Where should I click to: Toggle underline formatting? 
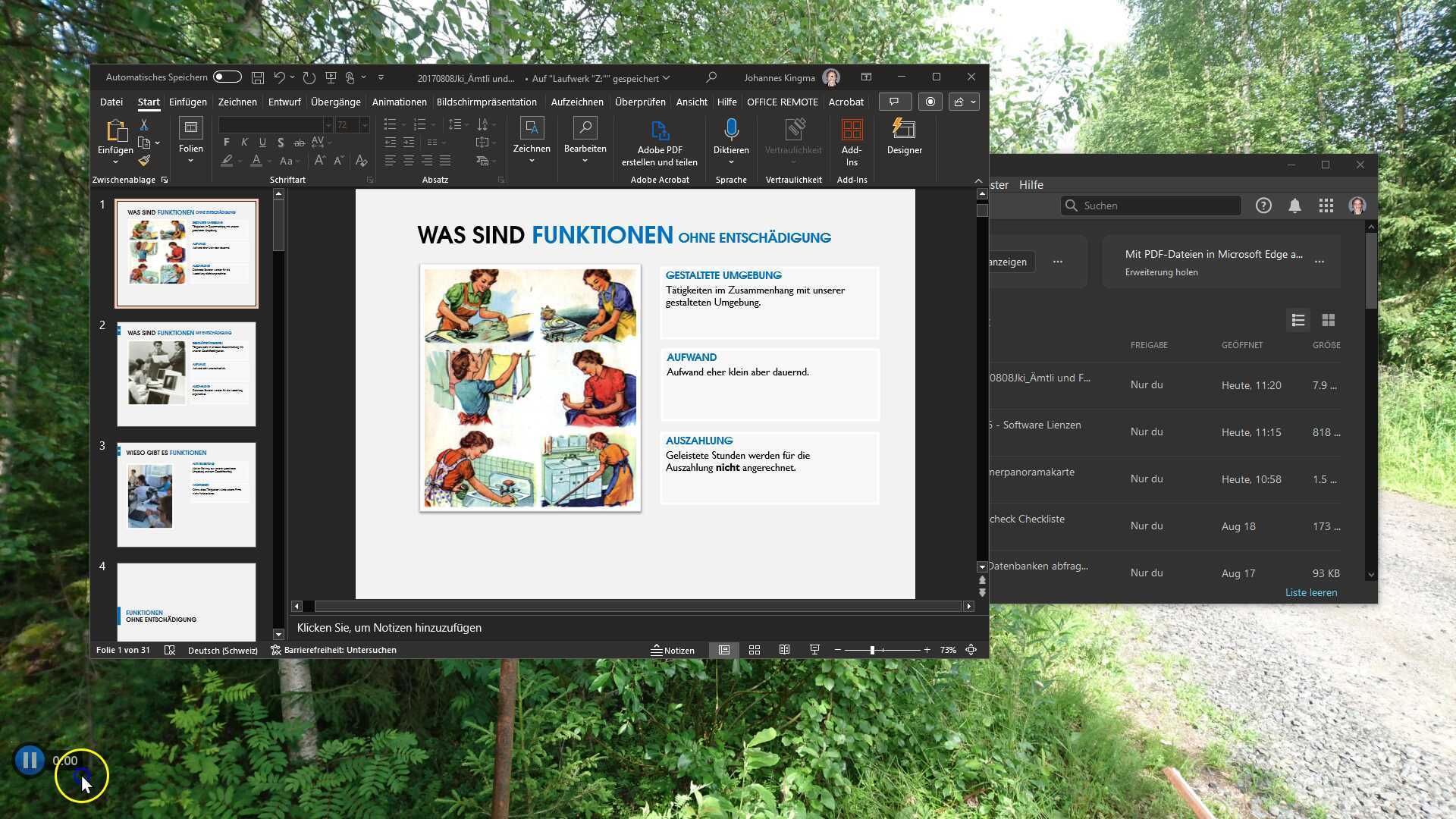pyautogui.click(x=262, y=143)
